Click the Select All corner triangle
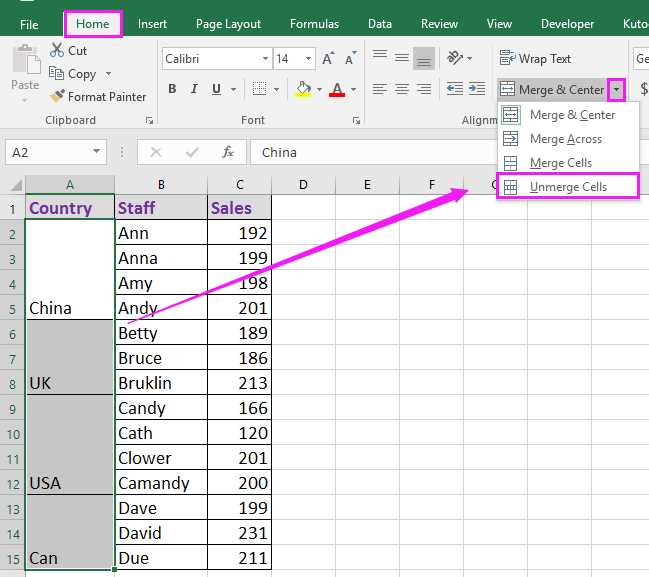The width and height of the screenshot is (649, 577). tap(16, 185)
